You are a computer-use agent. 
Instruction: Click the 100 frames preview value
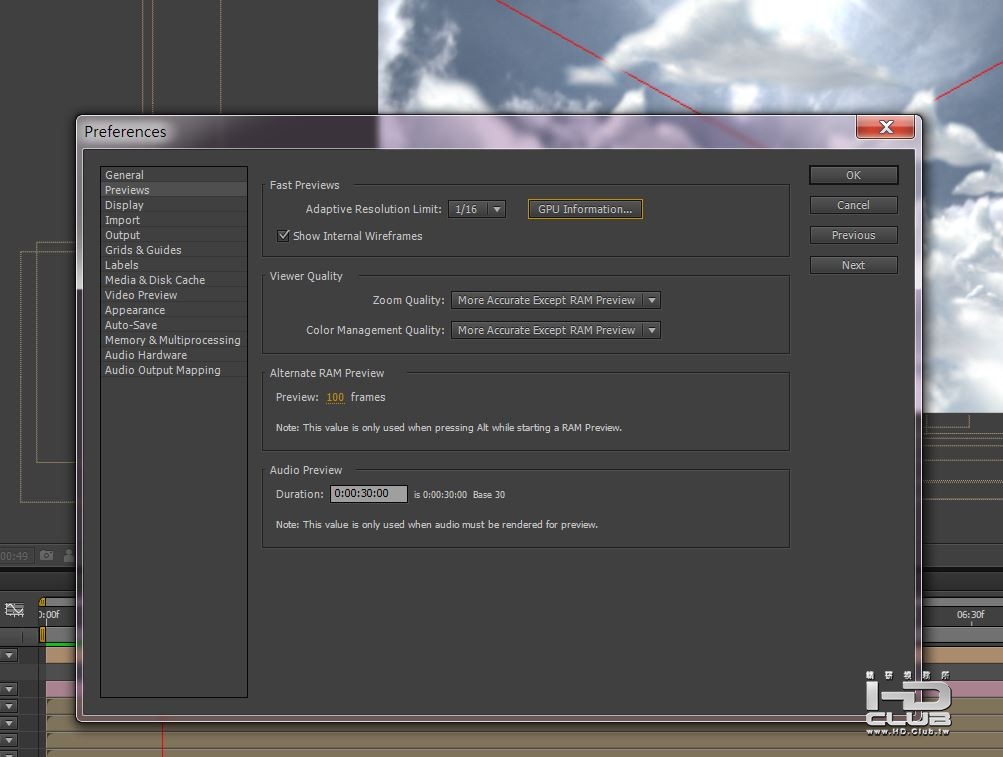[335, 397]
